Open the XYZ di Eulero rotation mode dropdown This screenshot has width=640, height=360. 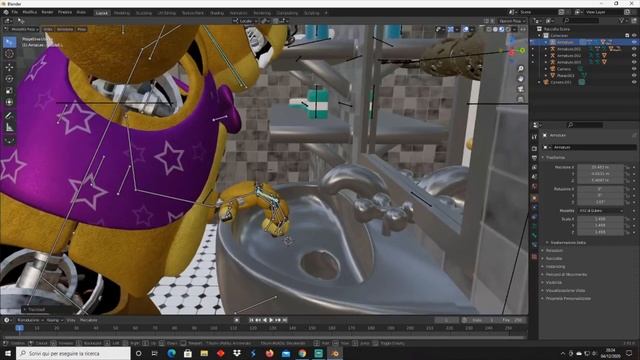click(601, 211)
